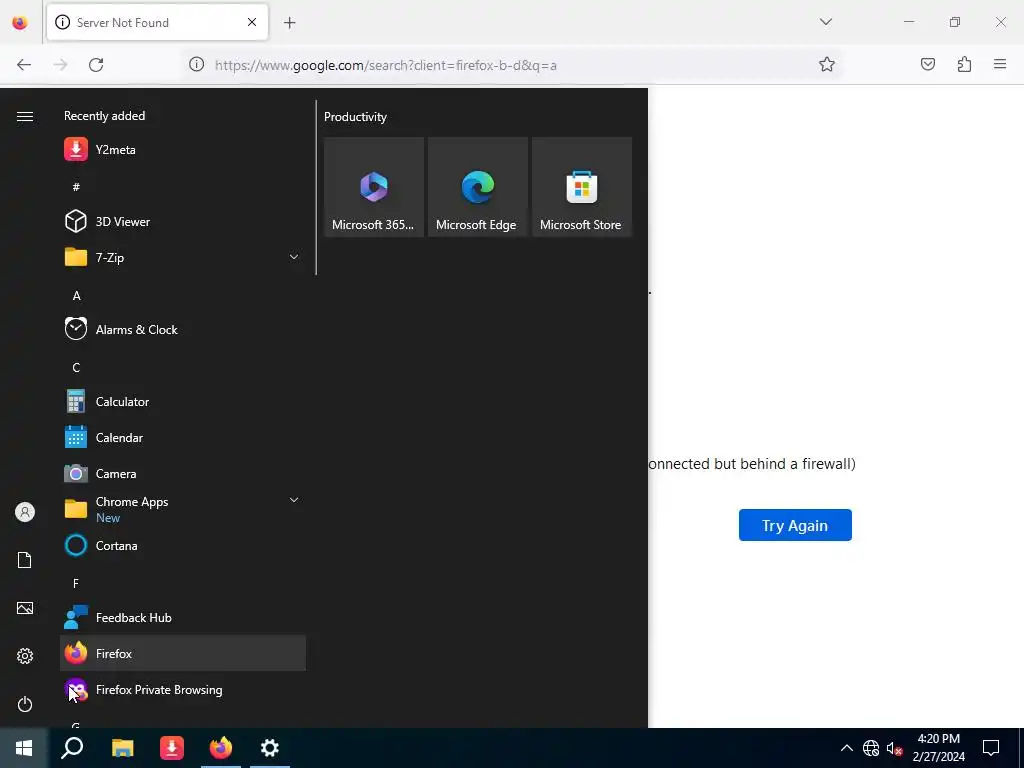Open taskbar Search

[72, 748]
